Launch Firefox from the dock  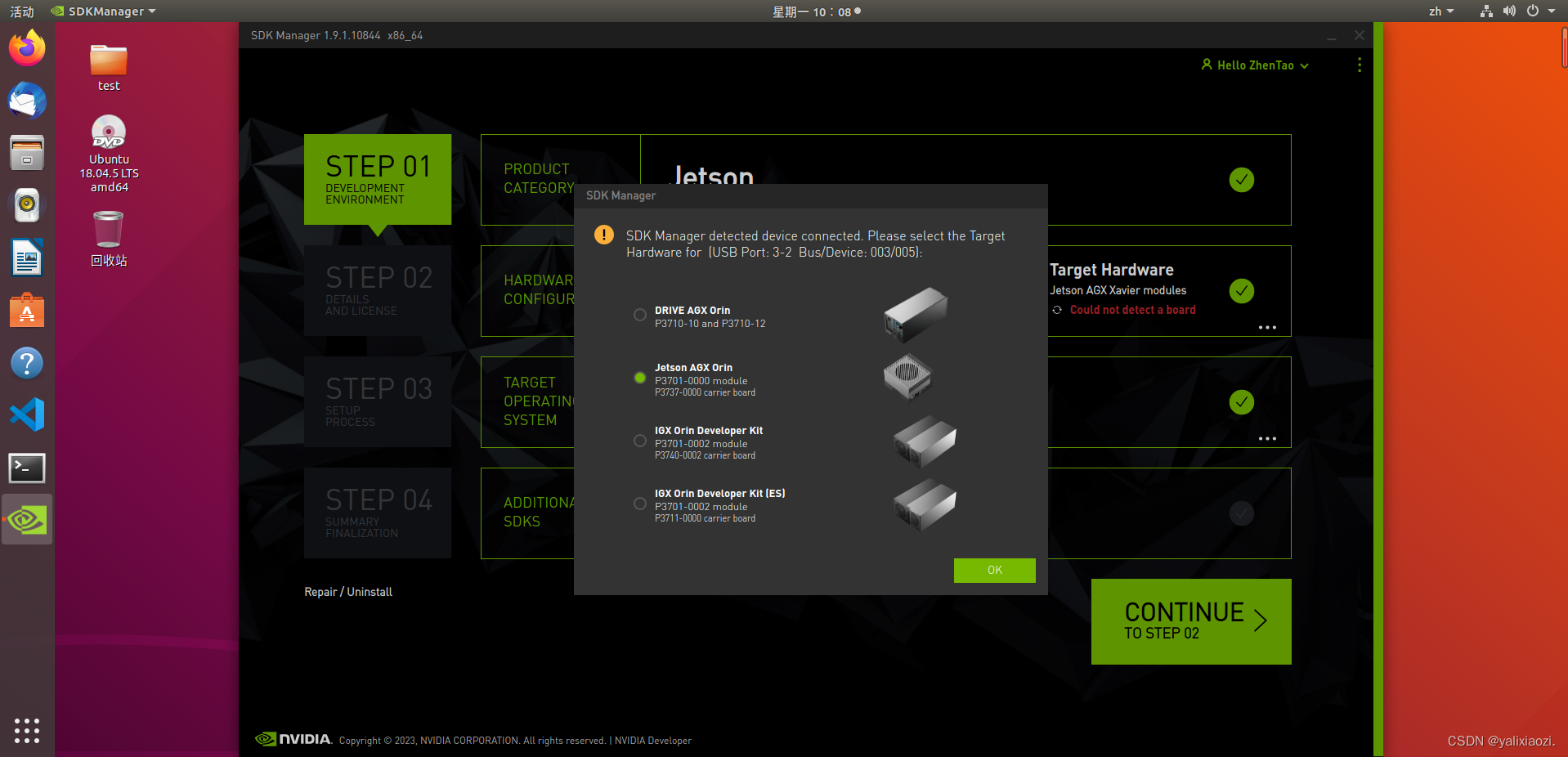27,48
